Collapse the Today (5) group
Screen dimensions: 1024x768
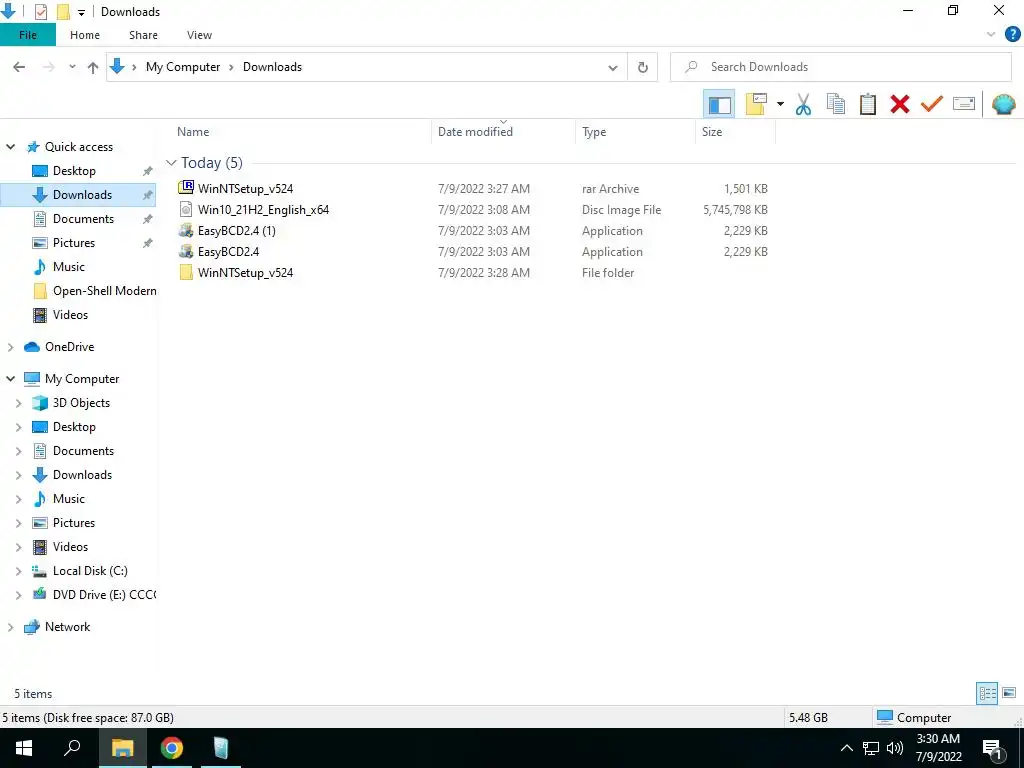click(x=171, y=163)
